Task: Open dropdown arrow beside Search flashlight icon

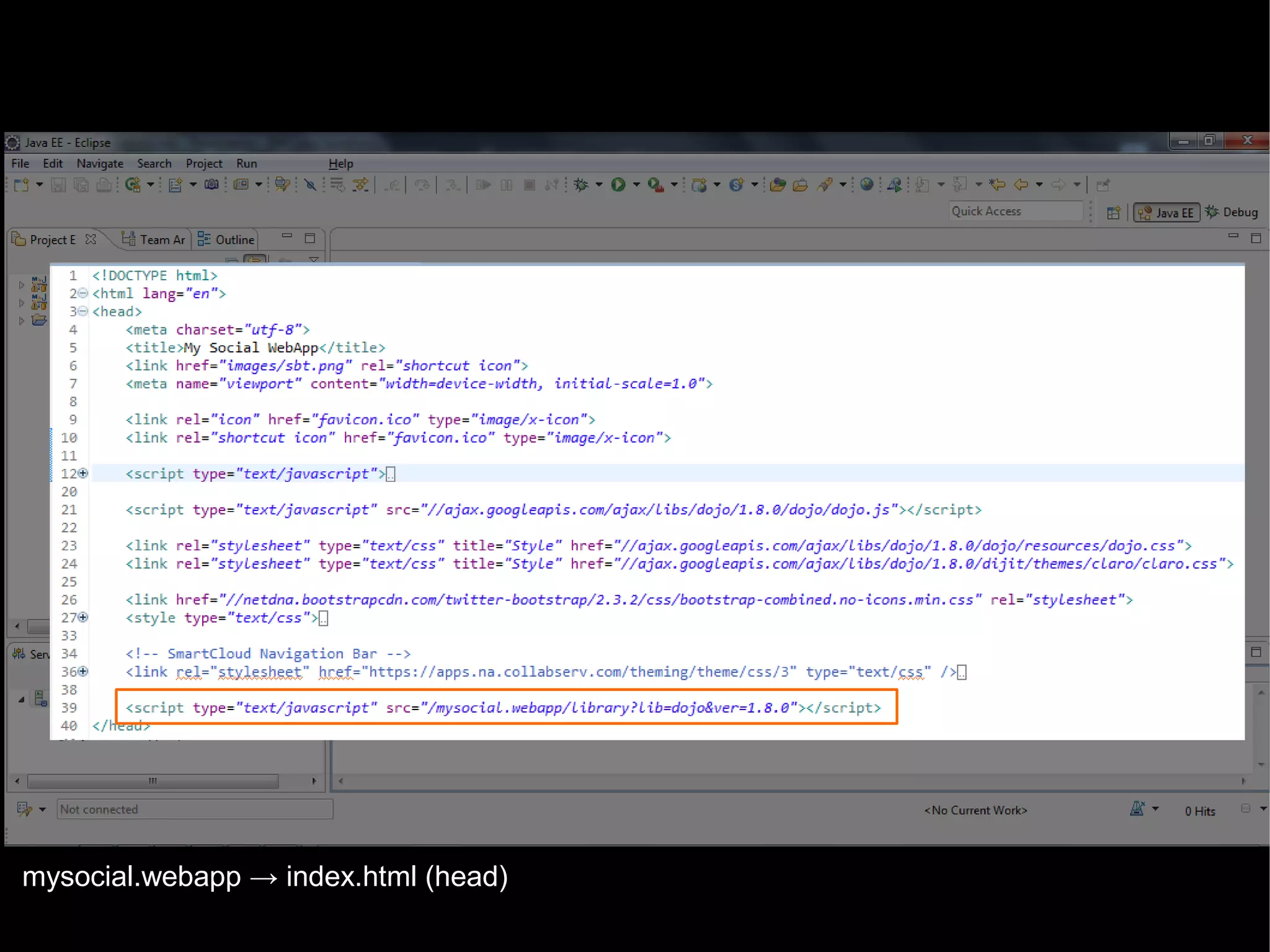Action: [843, 185]
